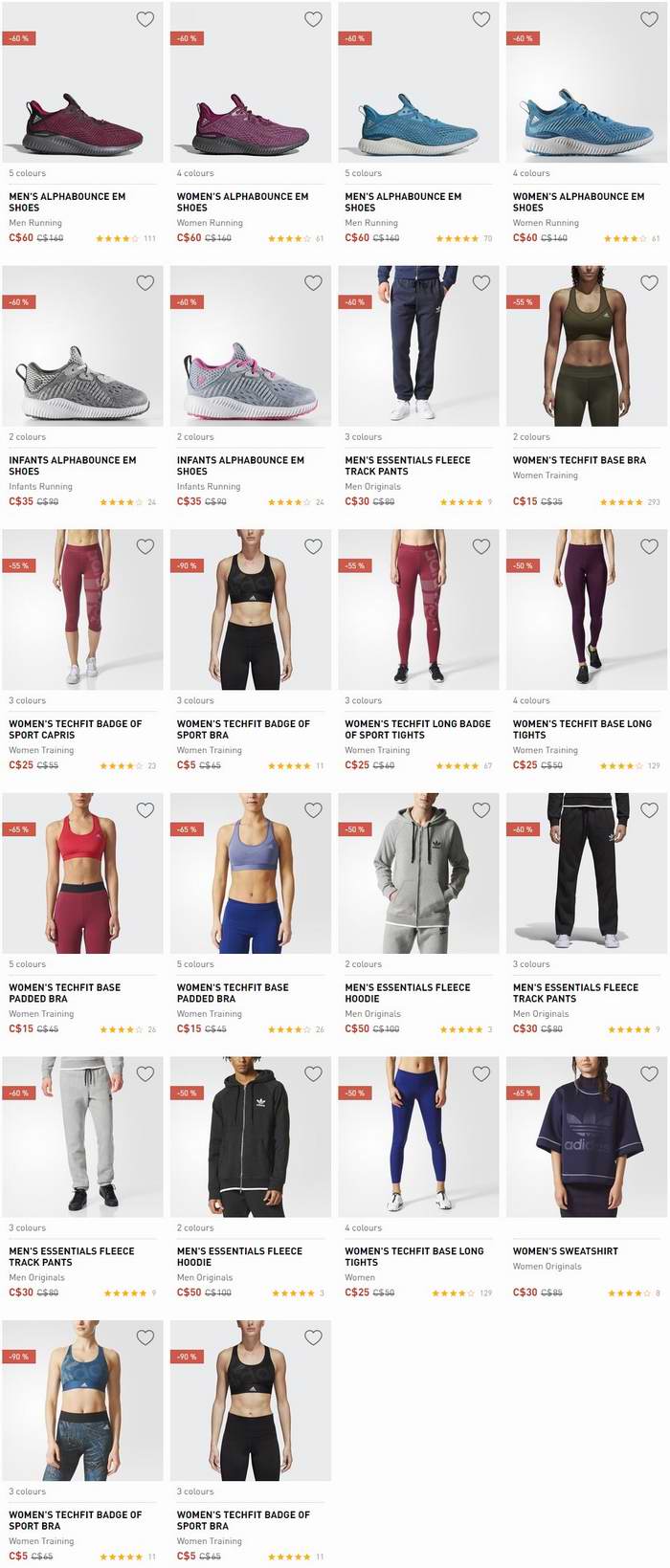
Task: Open Infants Alphabounce EM Shoes grey title
Action: pos(73,466)
